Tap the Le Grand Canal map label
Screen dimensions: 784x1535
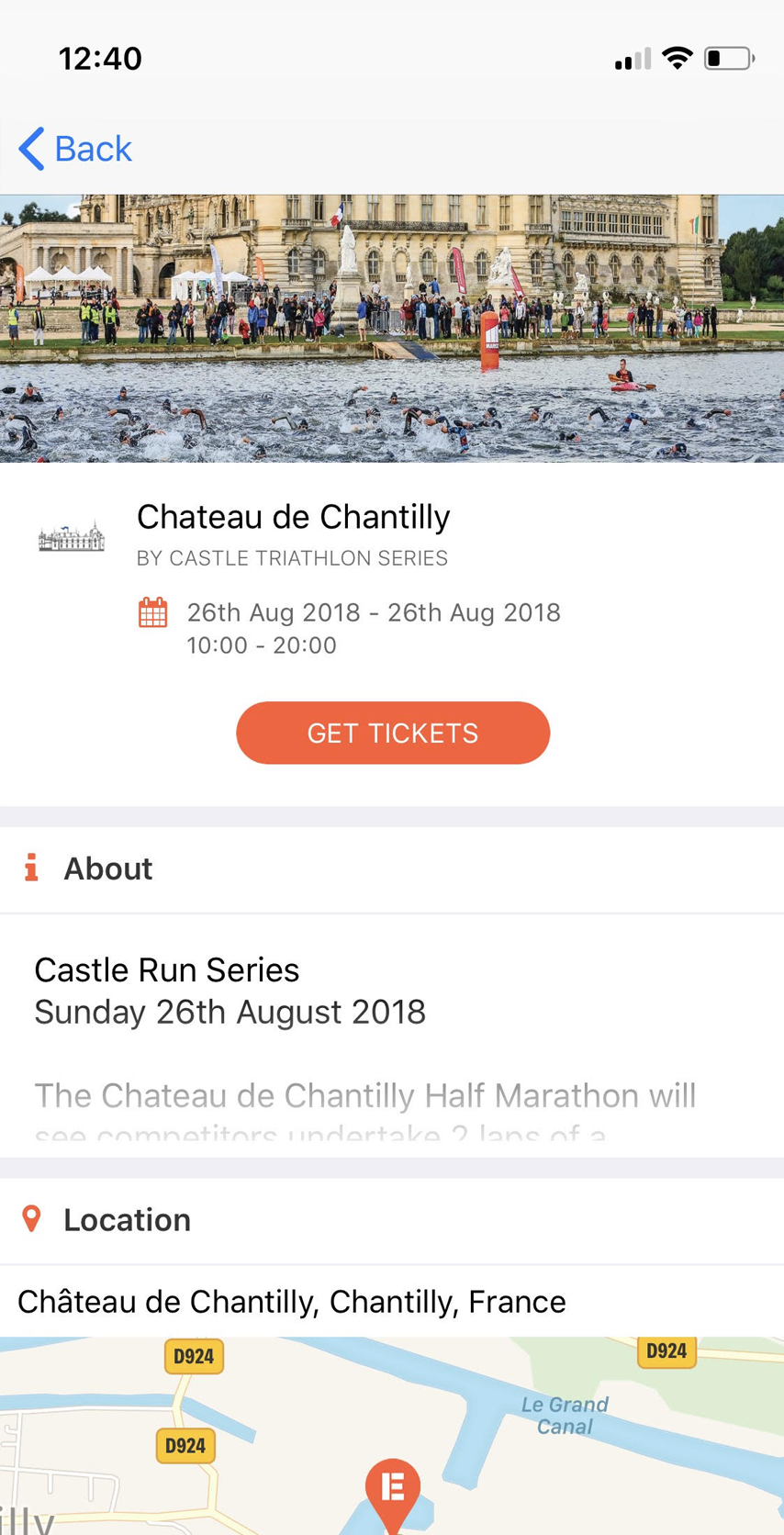[565, 1415]
